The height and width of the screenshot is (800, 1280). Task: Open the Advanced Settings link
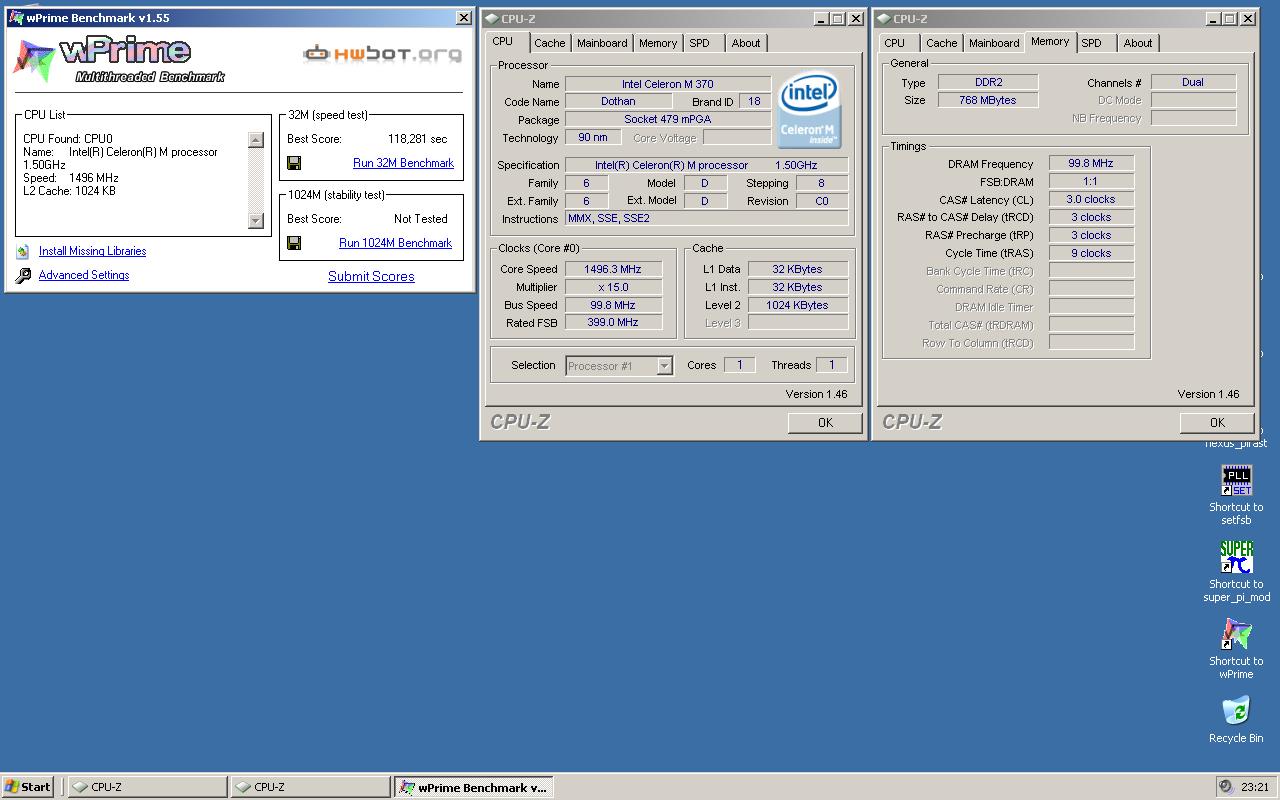coord(84,276)
